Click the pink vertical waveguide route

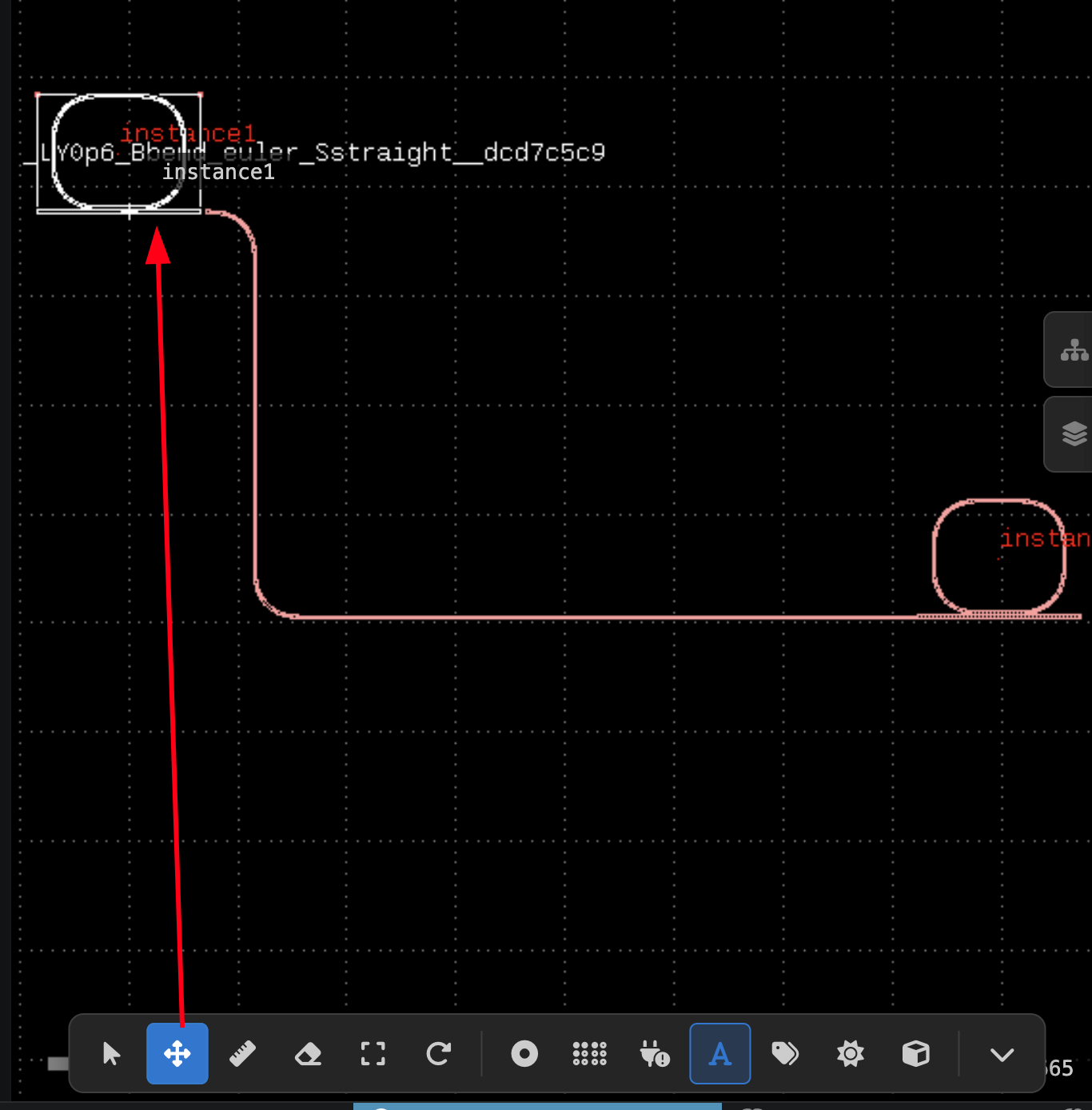[x=255, y=416]
